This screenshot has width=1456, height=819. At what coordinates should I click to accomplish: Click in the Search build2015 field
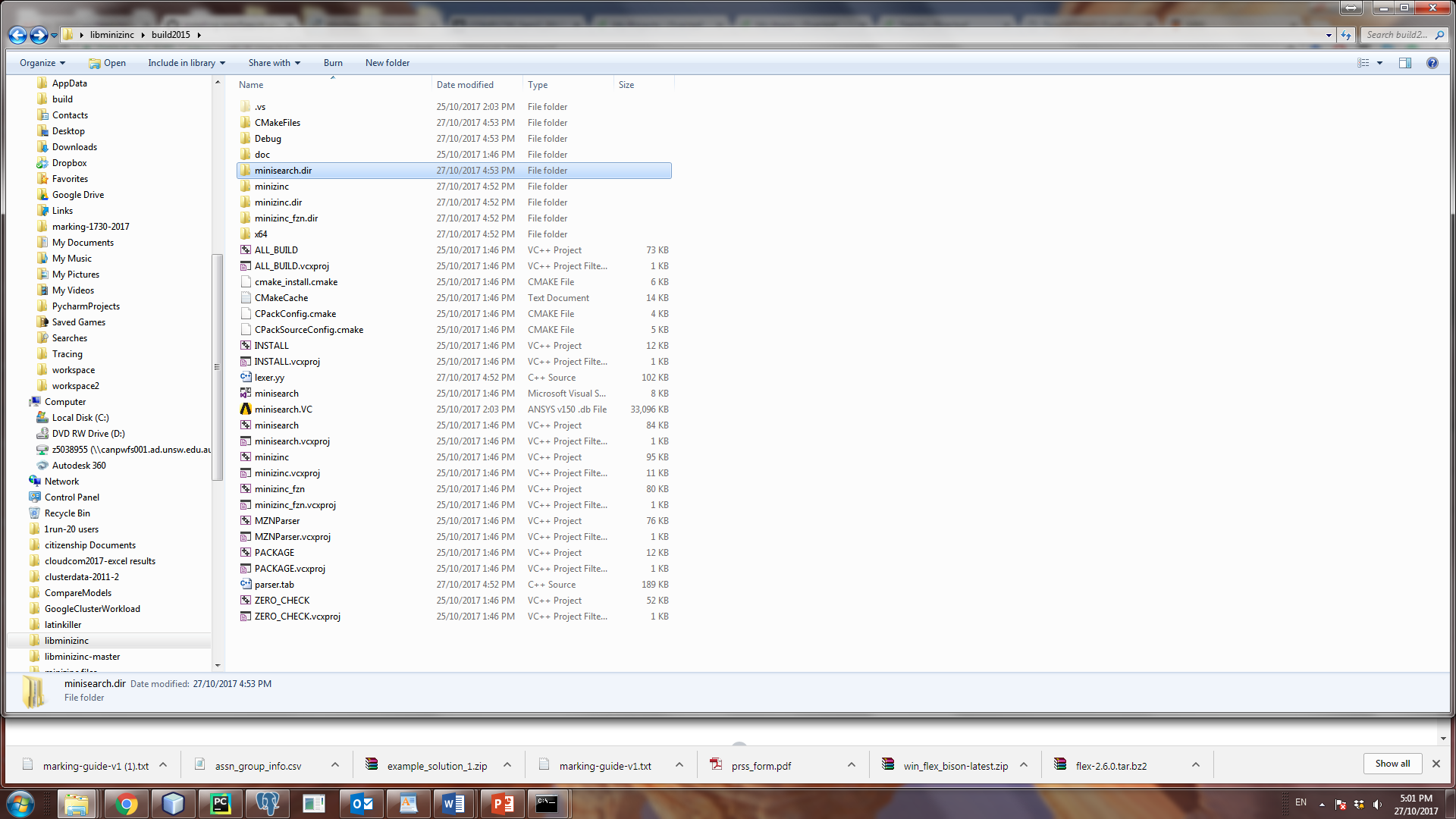pos(1397,35)
